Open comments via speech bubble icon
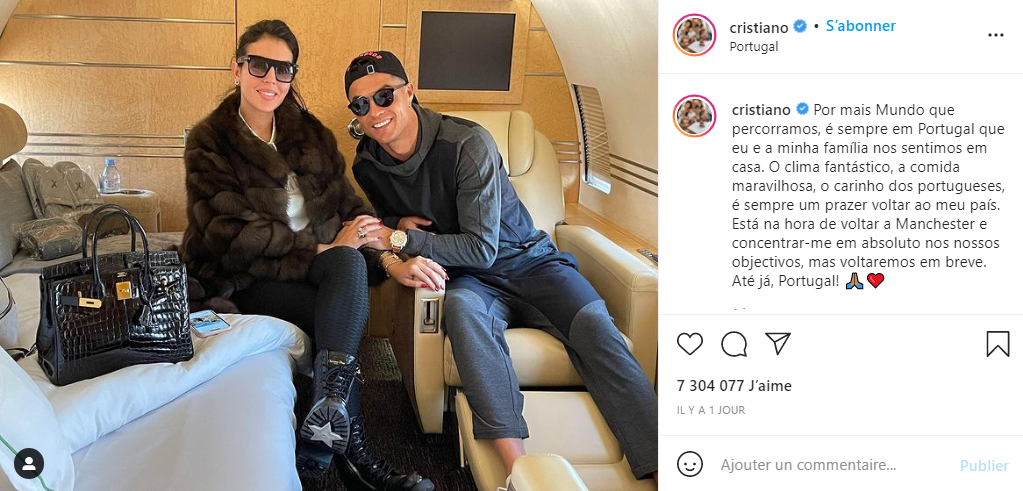The width and height of the screenshot is (1023, 491). 734,344
